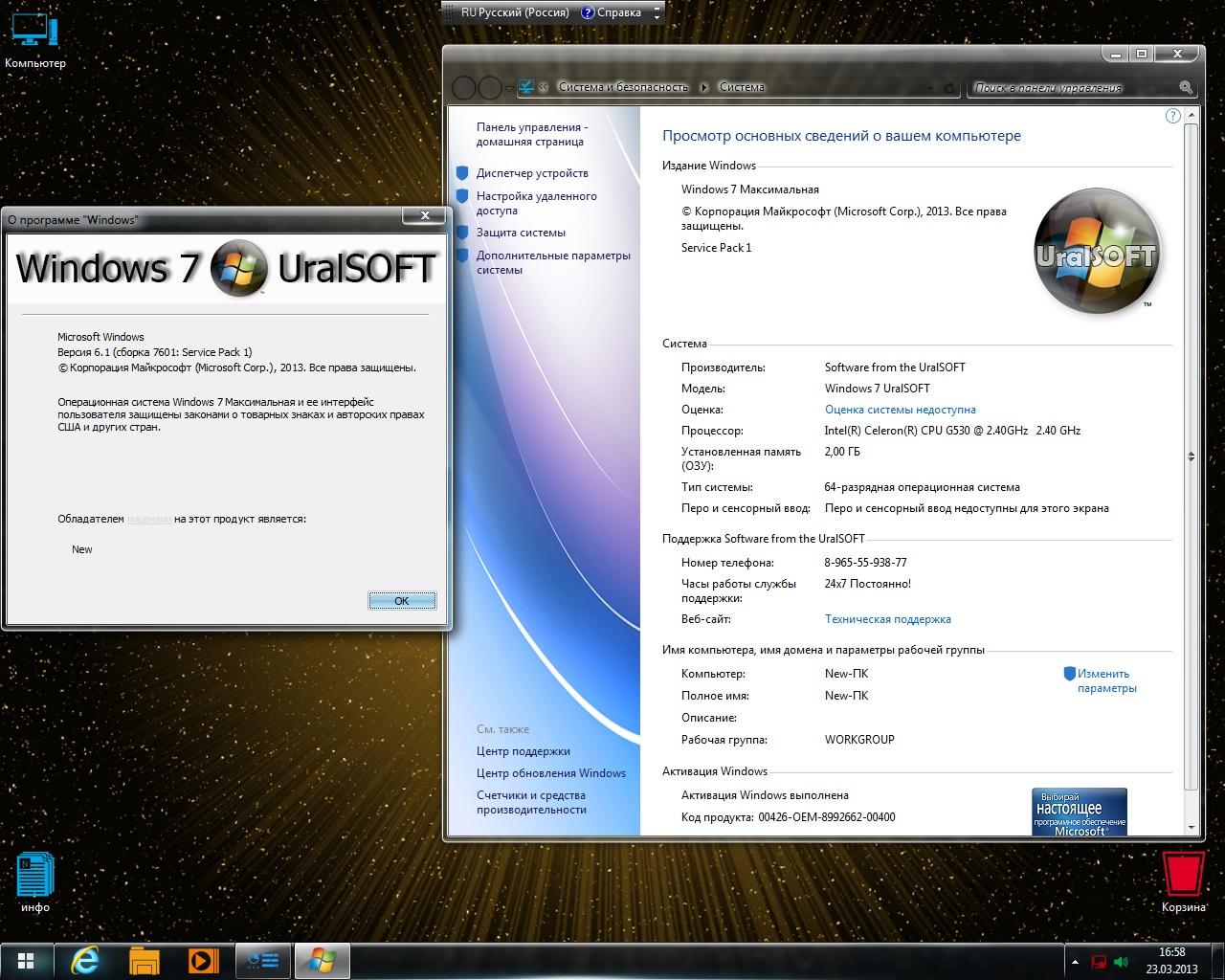This screenshot has width=1225, height=980.
Task: Open Internet Explorer from the taskbar
Action: [x=85, y=960]
